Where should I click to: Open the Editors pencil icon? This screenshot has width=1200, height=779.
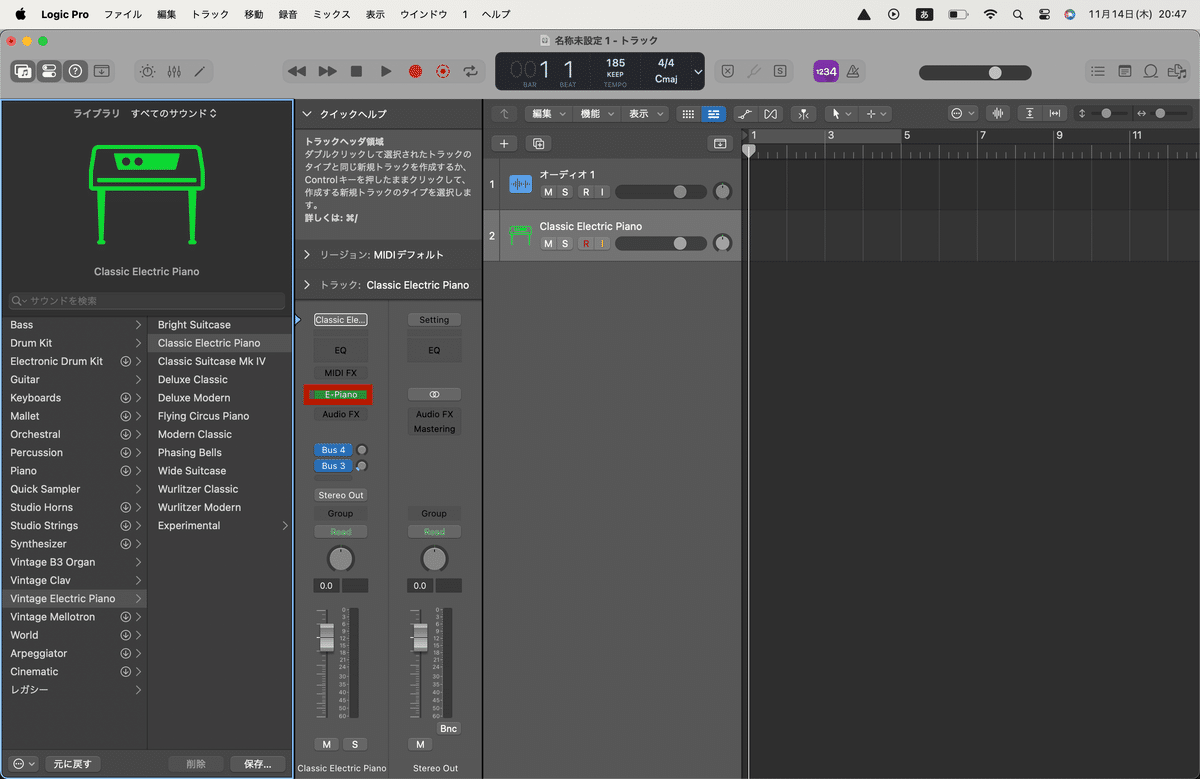pos(200,71)
